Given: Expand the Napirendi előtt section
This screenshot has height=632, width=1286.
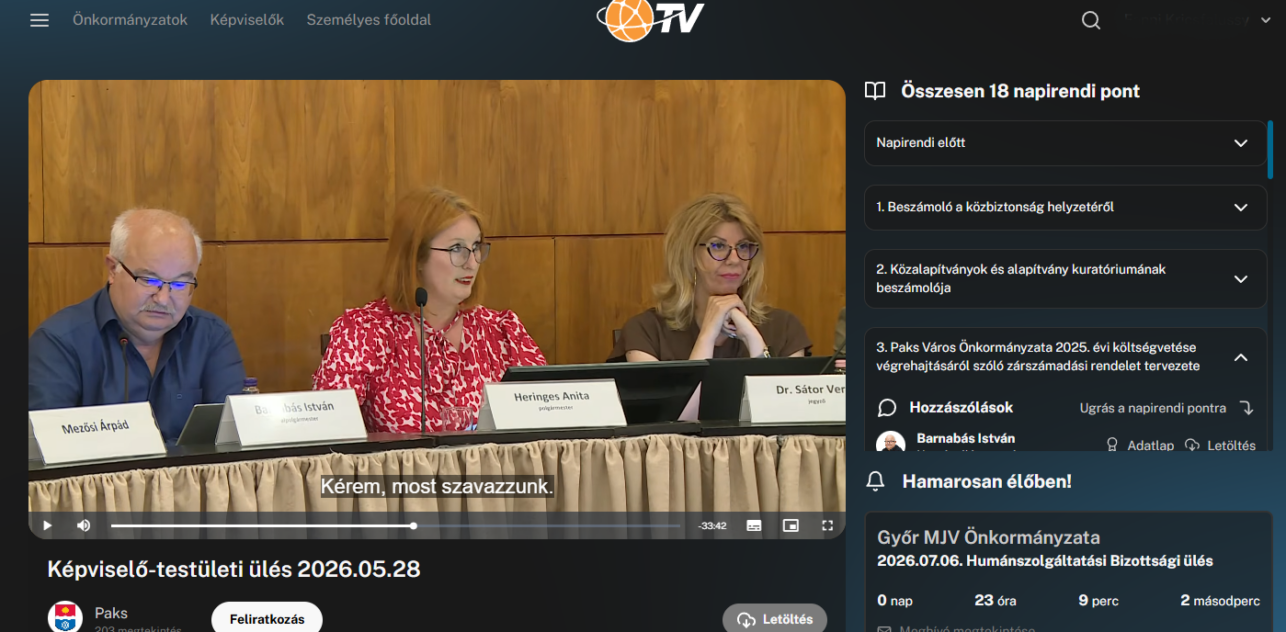Looking at the screenshot, I should point(1066,143).
